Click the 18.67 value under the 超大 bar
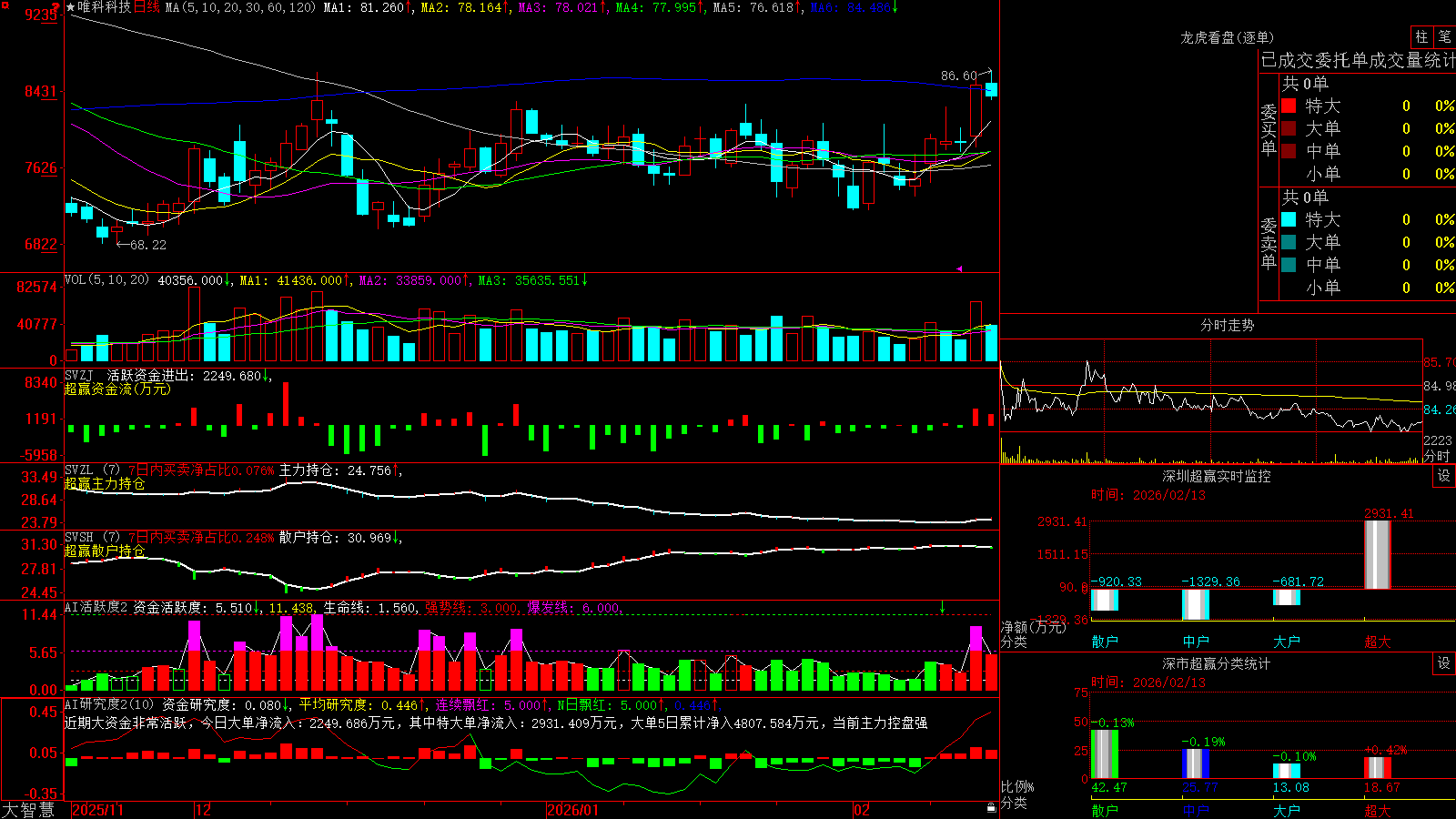This screenshot has height=819, width=1456. point(1381,787)
